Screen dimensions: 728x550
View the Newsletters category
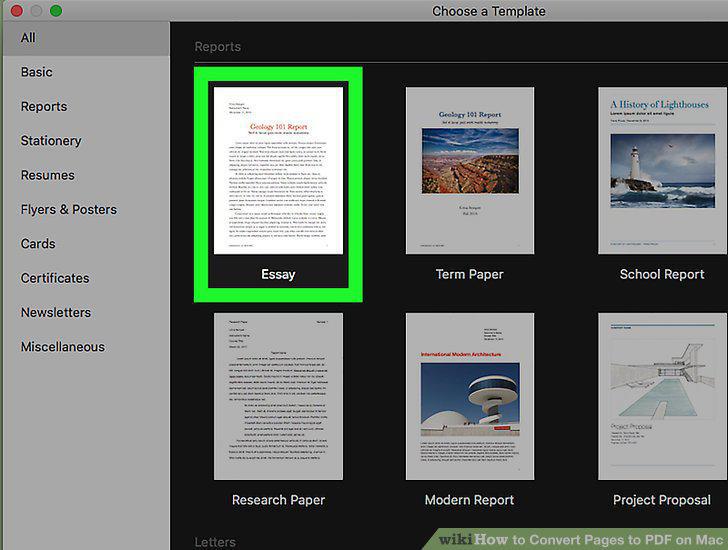coord(86,313)
